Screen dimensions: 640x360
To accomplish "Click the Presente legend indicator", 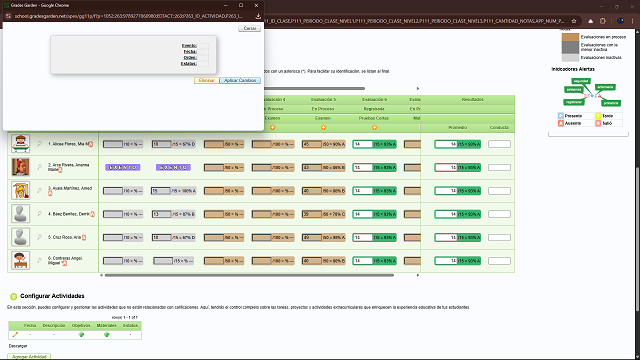I will (x=560, y=116).
